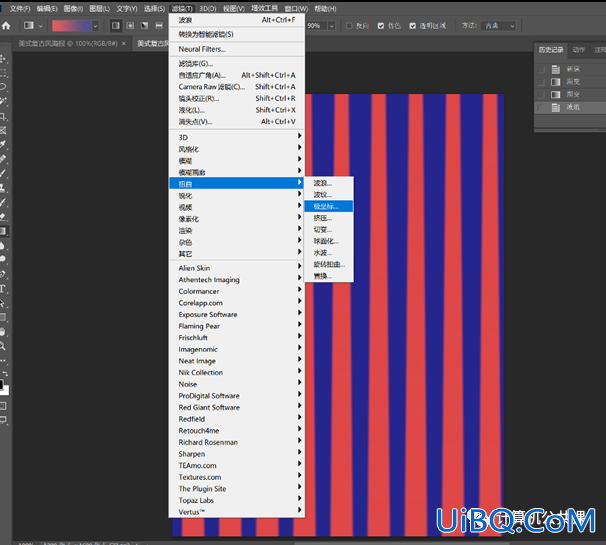Select angle gradient style icon
The width and height of the screenshot is (606, 545).
tap(145, 26)
